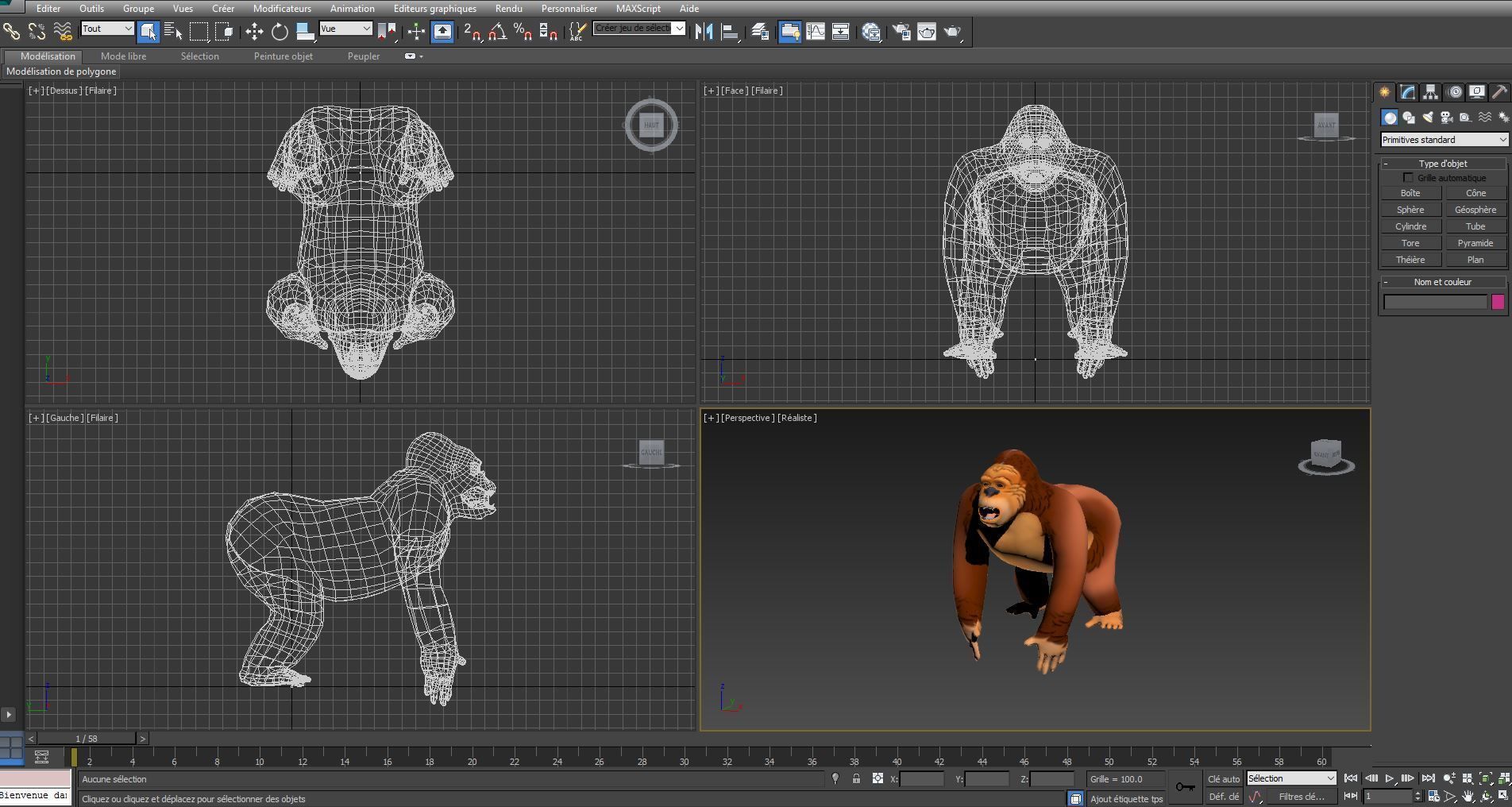Select the Scale transform tool
Screen dimensions: 1512x807
tap(305, 32)
